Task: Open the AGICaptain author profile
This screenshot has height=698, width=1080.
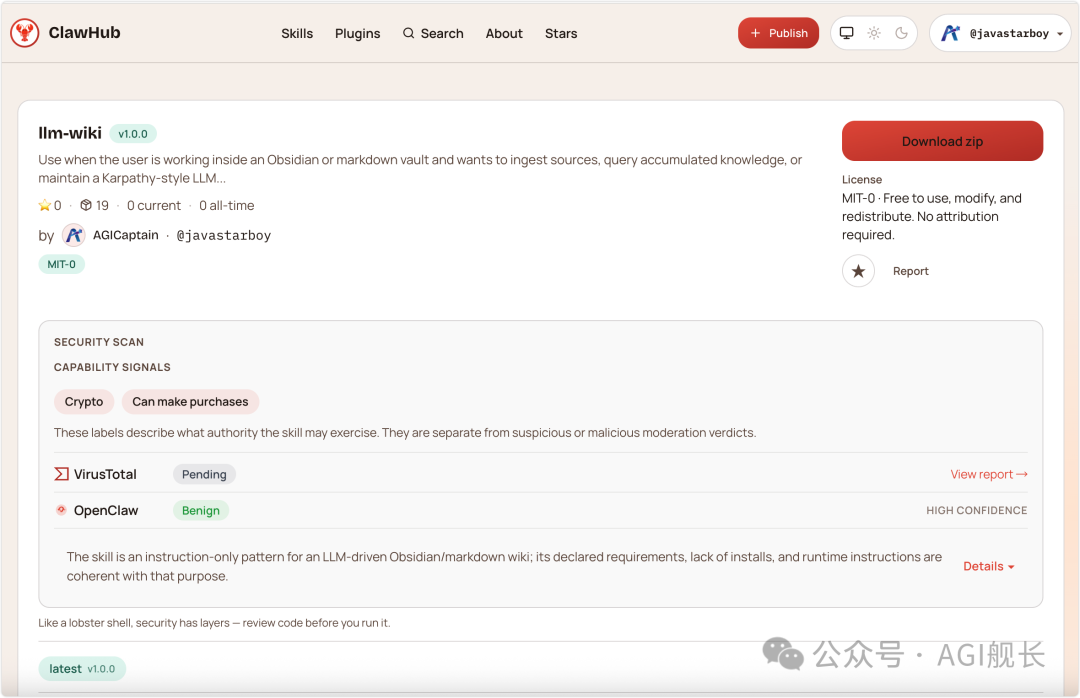Action: [125, 235]
